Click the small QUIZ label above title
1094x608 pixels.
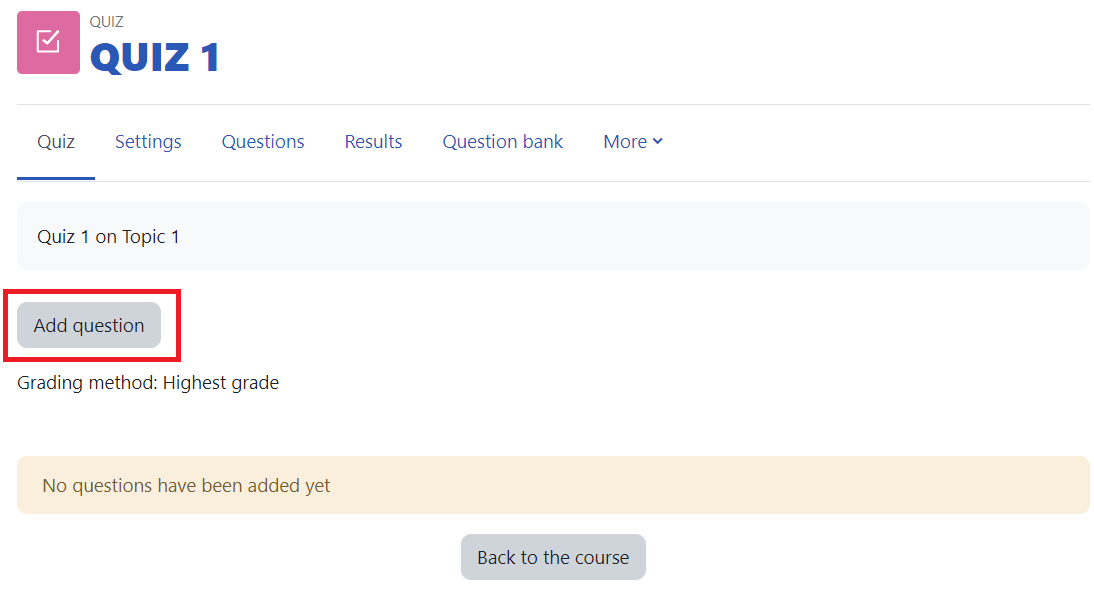107,22
